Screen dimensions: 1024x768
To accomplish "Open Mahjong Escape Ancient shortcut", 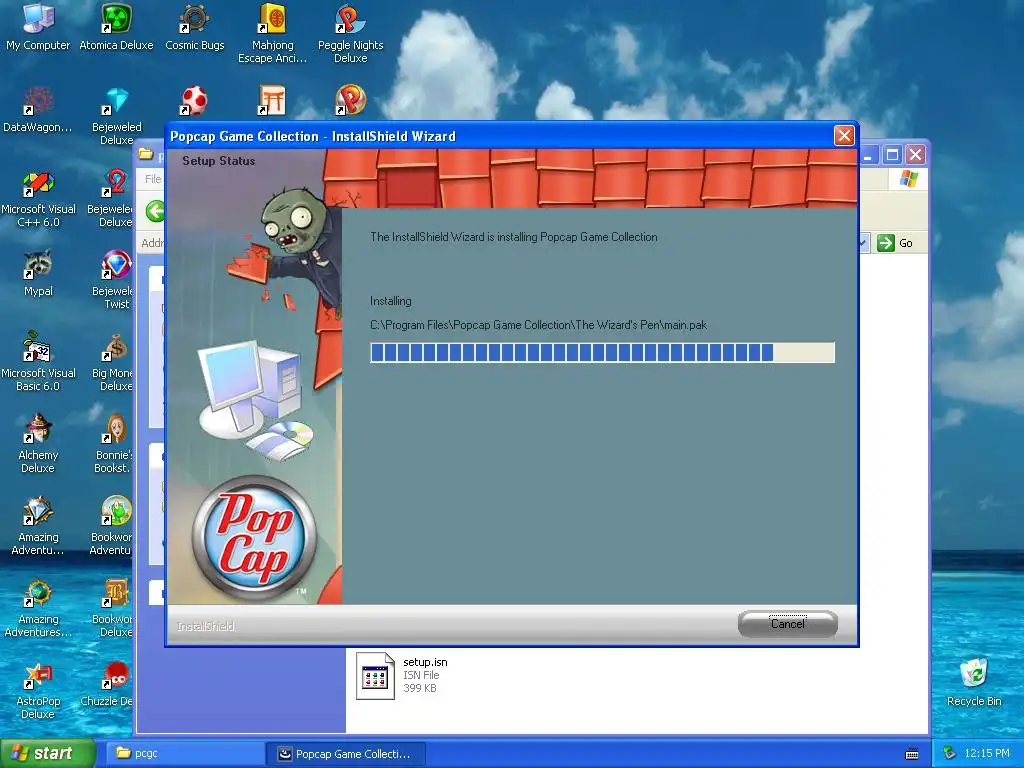I will (272, 33).
